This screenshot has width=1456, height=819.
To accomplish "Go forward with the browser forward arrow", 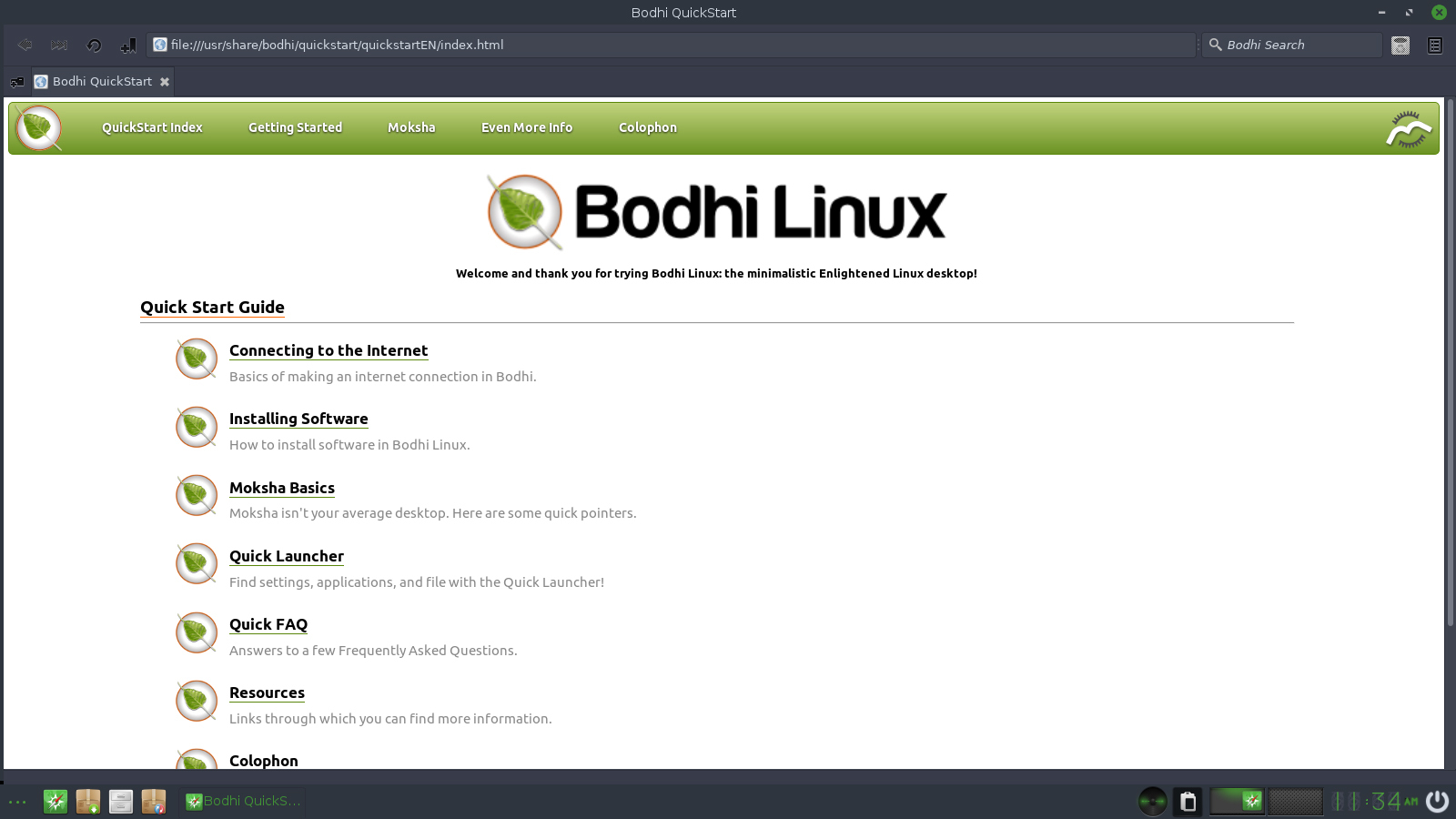I will [x=60, y=45].
